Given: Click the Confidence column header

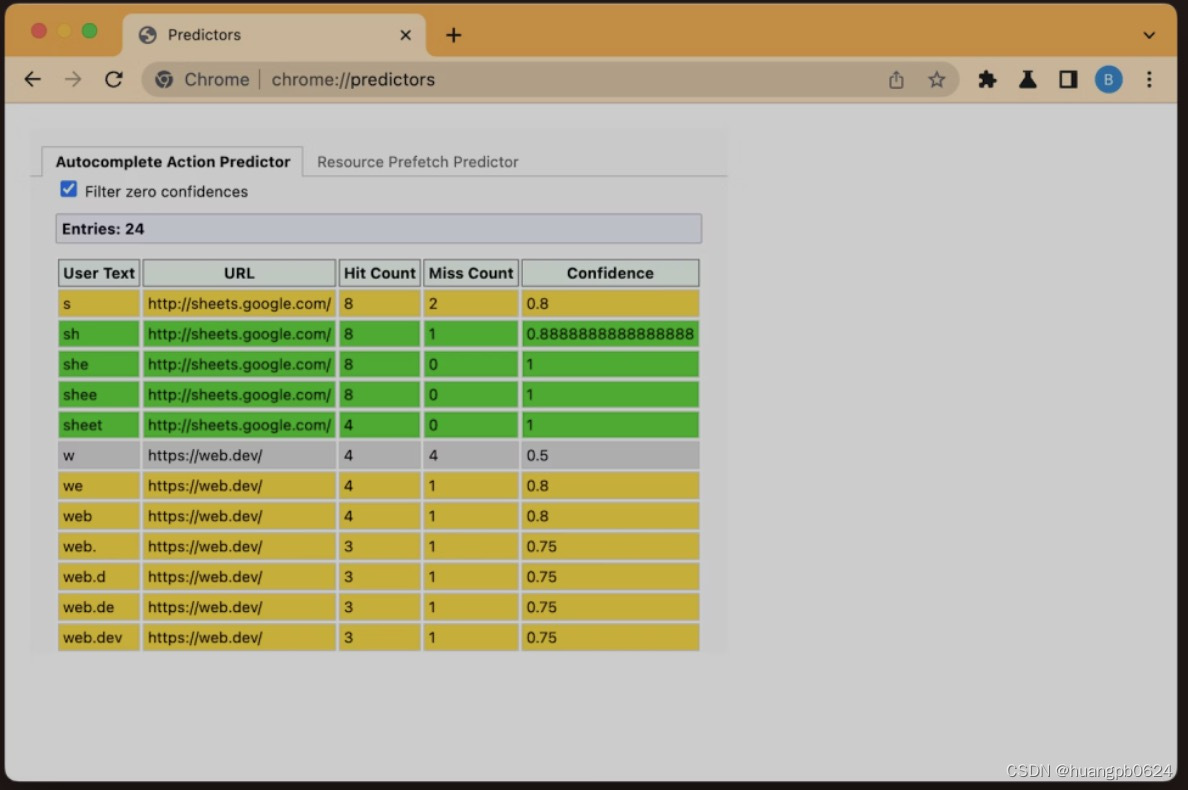Looking at the screenshot, I should click(x=610, y=273).
